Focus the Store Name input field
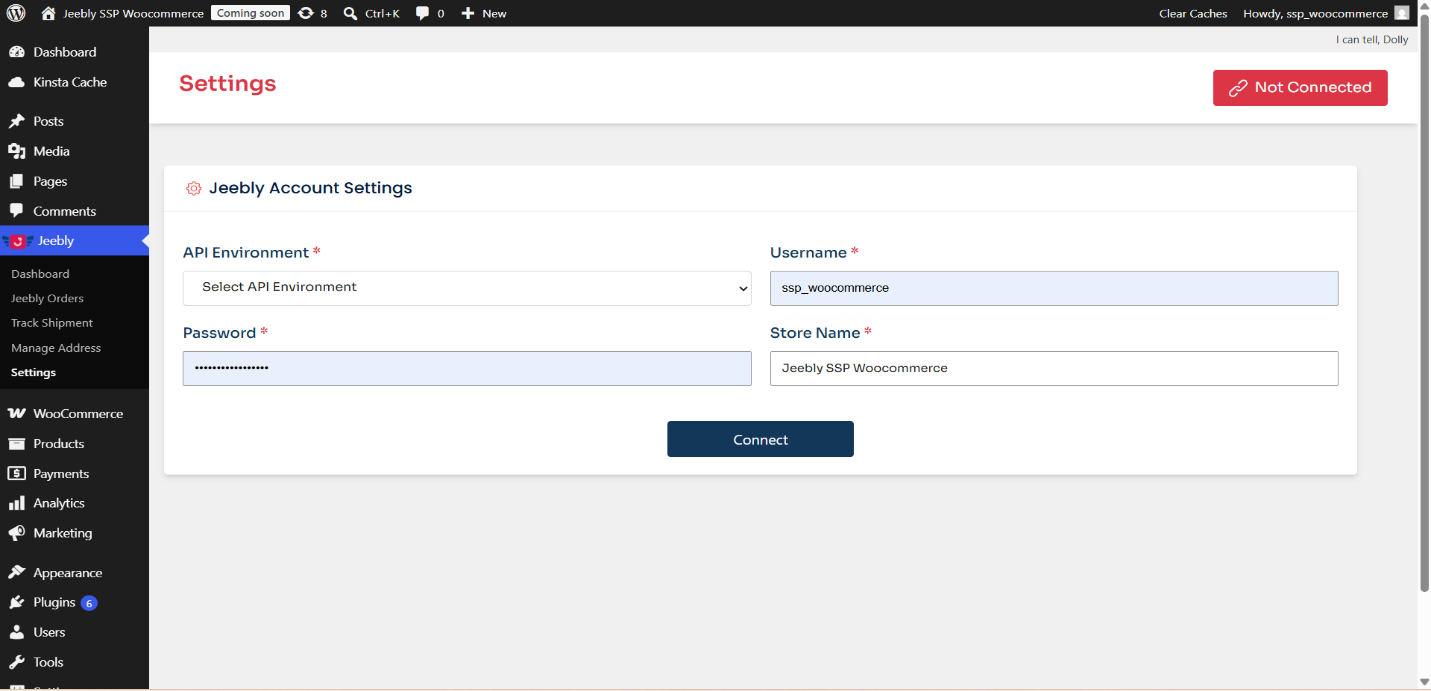Viewport: 1431px width, 691px height. tap(1054, 368)
